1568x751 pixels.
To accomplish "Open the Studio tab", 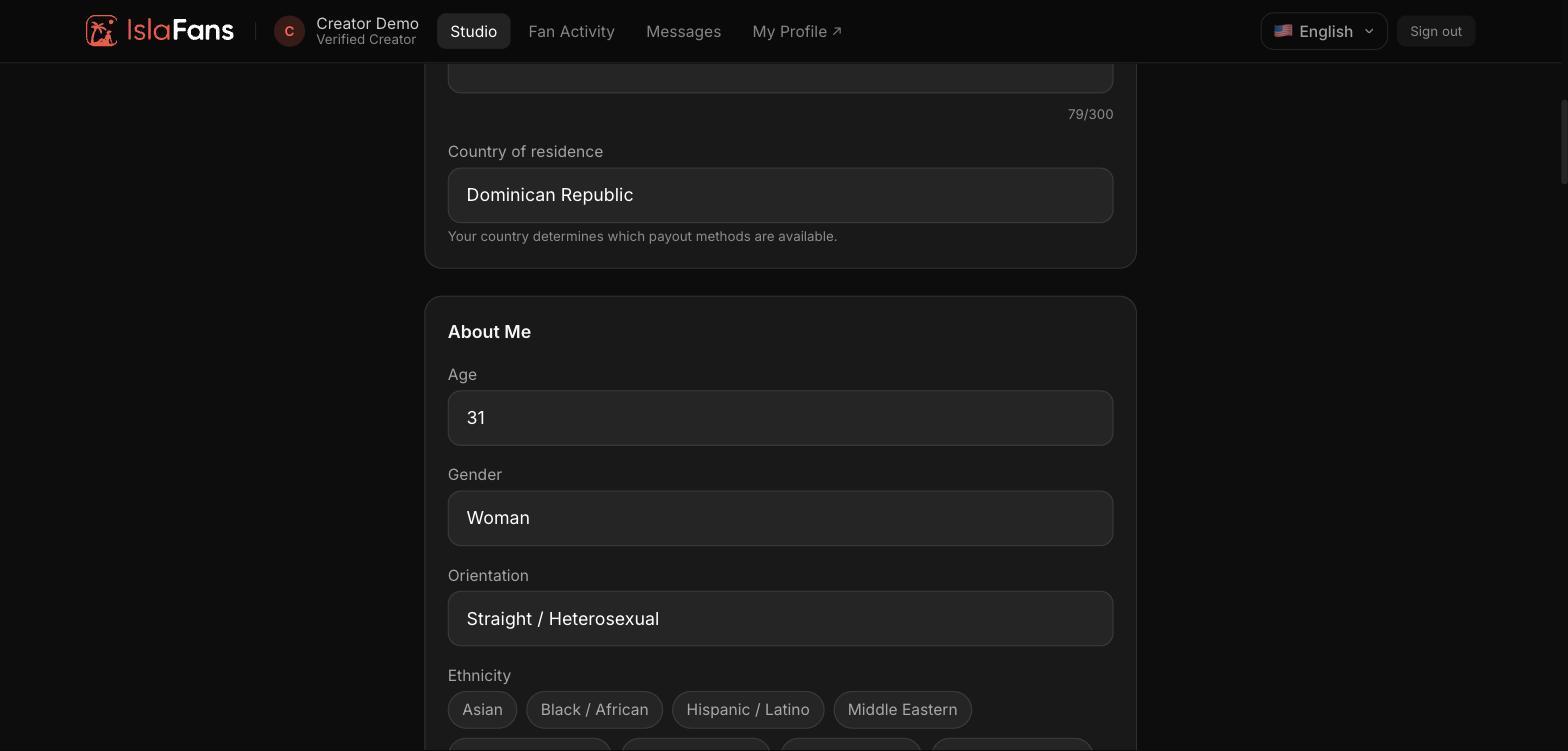I will point(473,31).
